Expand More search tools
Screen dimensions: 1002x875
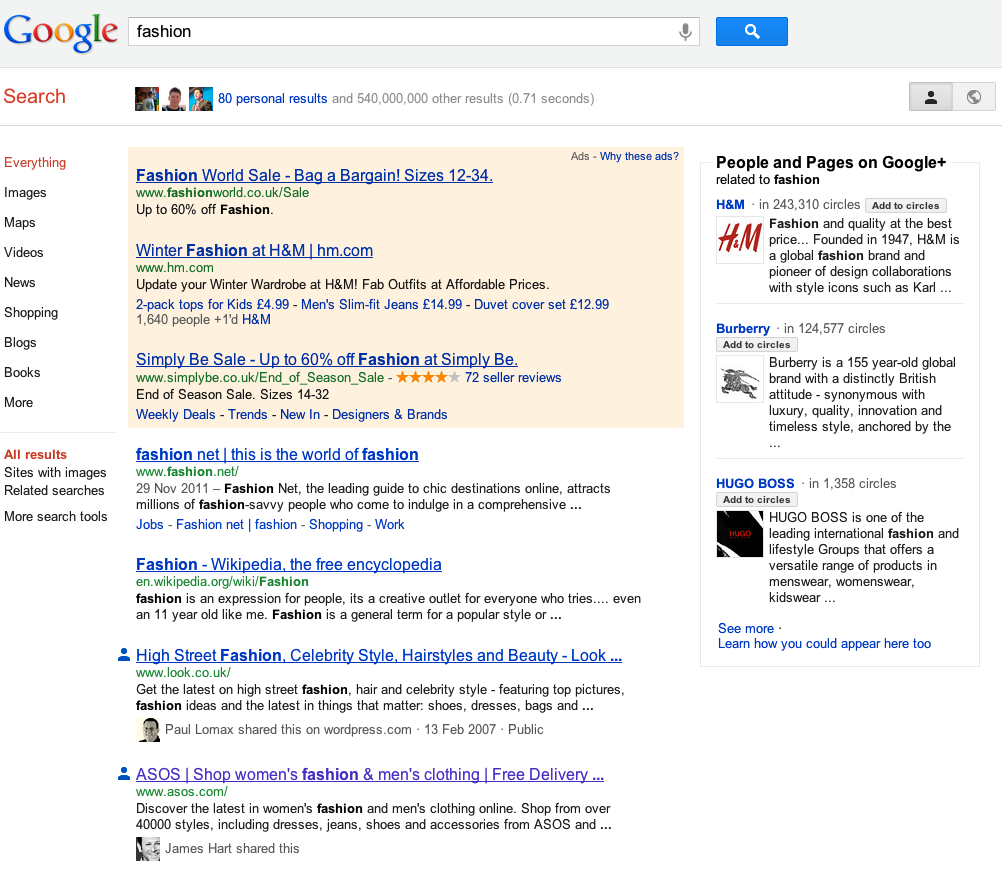click(x=56, y=516)
